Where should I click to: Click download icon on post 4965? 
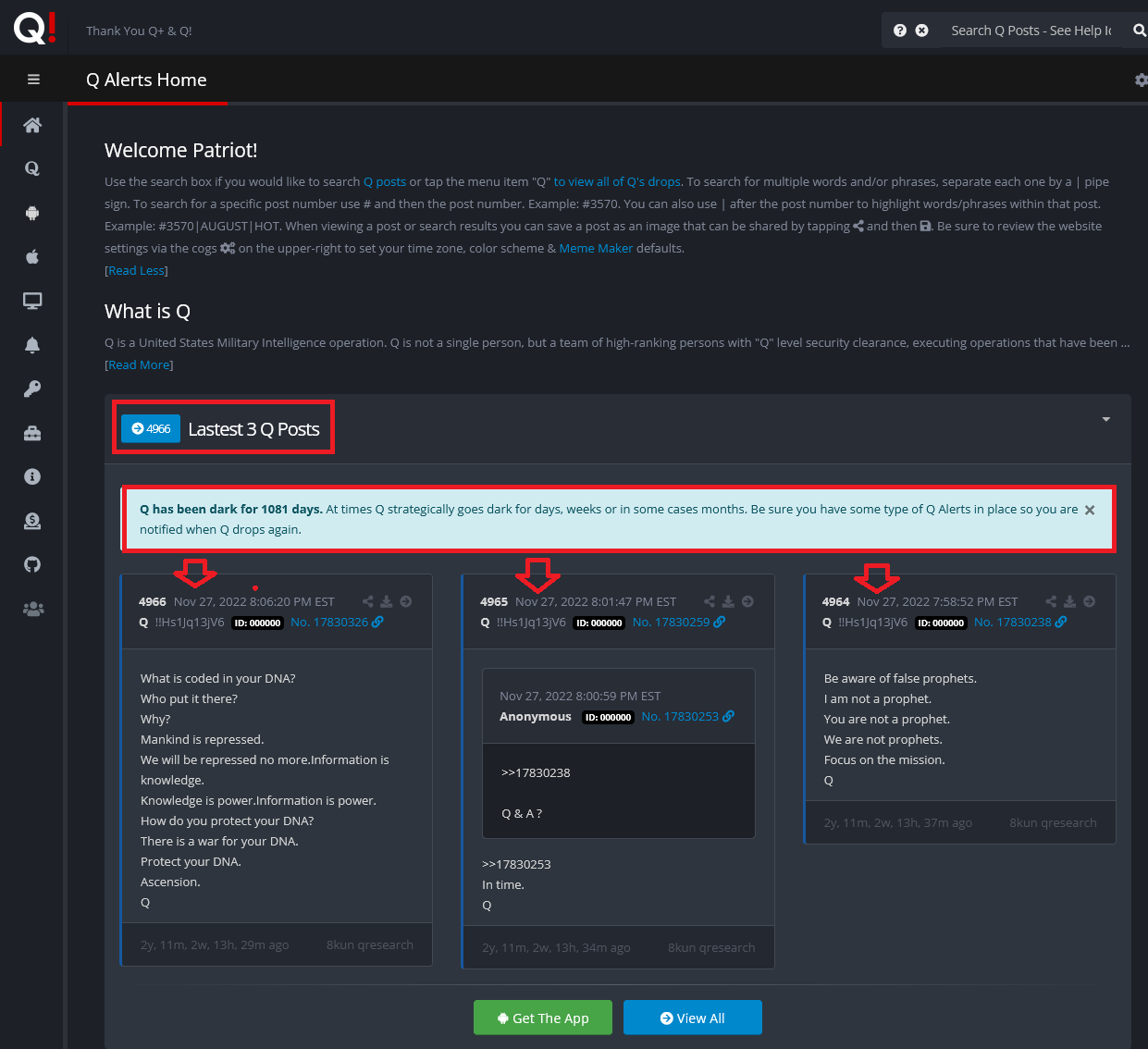click(728, 601)
